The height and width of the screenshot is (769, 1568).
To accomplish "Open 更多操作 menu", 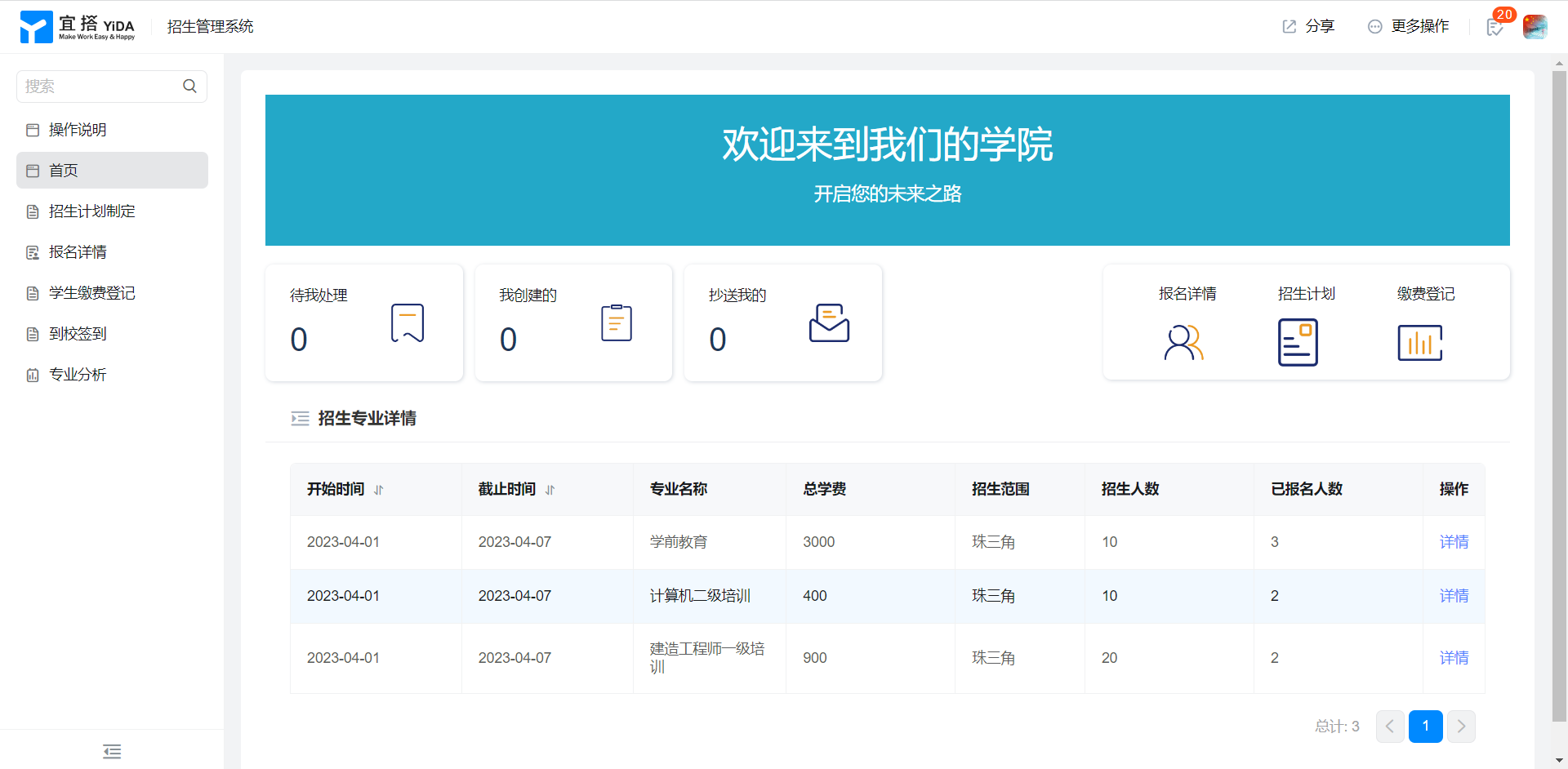I will pos(1408,27).
